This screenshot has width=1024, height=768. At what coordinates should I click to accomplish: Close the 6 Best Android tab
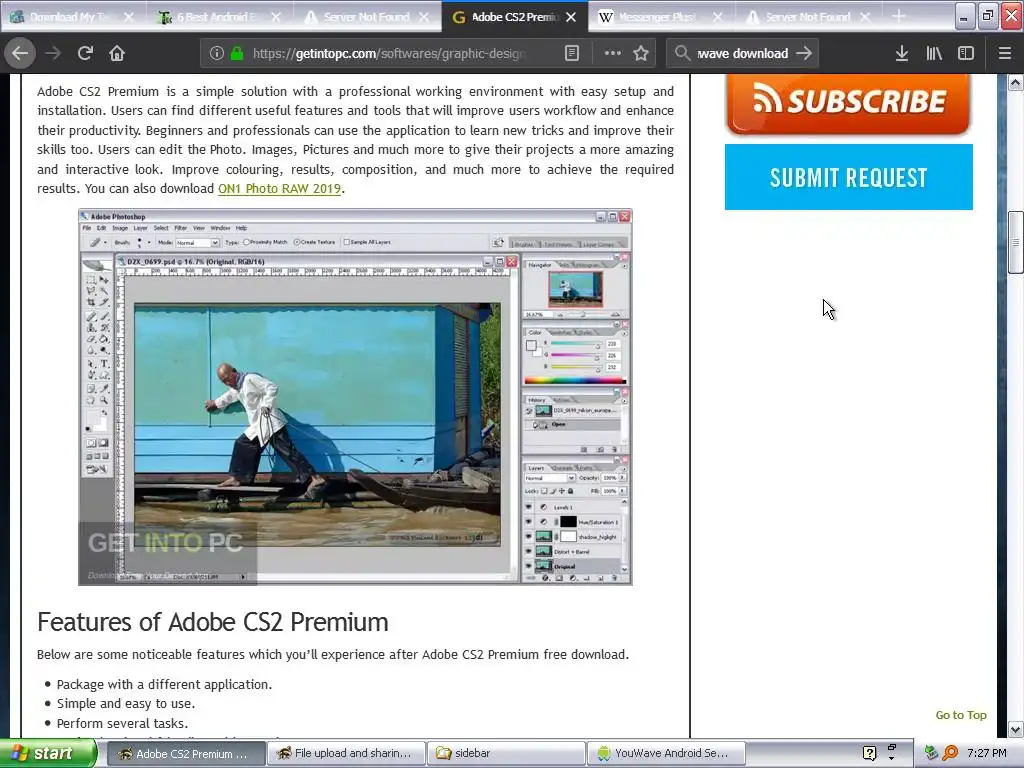point(276,17)
